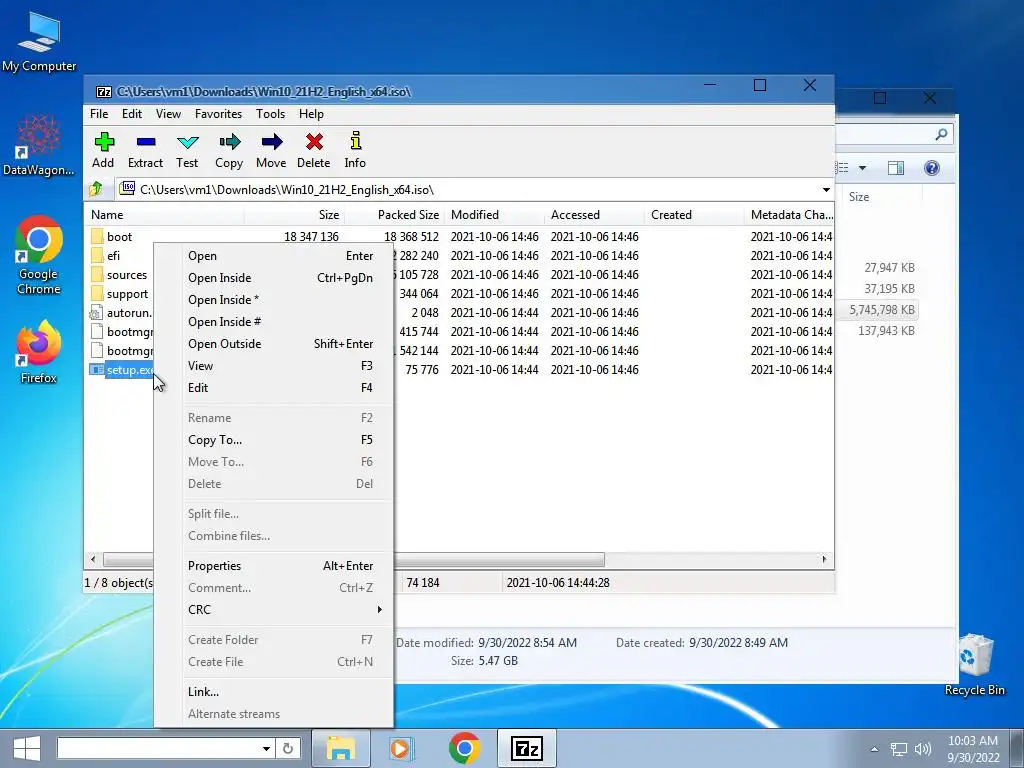Select the support folder icon
This screenshot has height=768, width=1024.
pos(97,293)
